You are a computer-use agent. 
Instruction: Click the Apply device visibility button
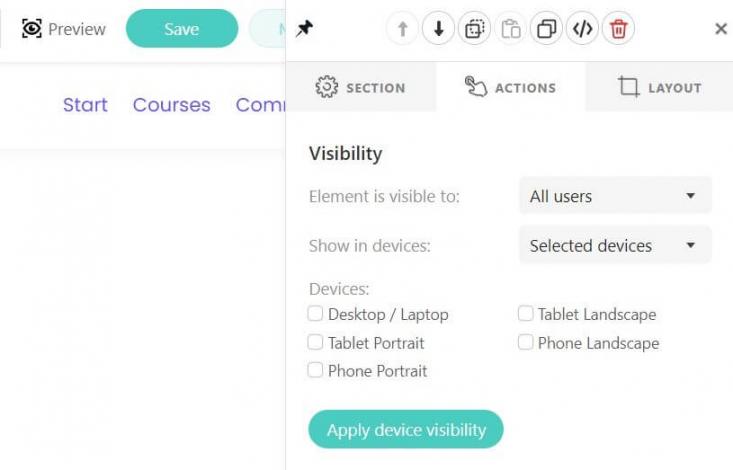point(406,430)
